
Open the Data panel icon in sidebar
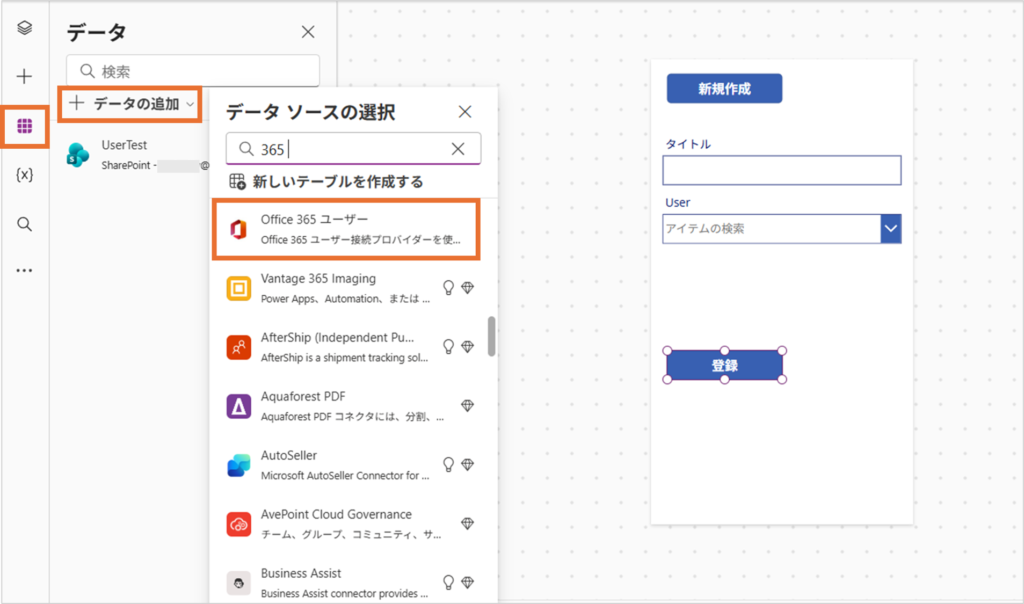25,126
